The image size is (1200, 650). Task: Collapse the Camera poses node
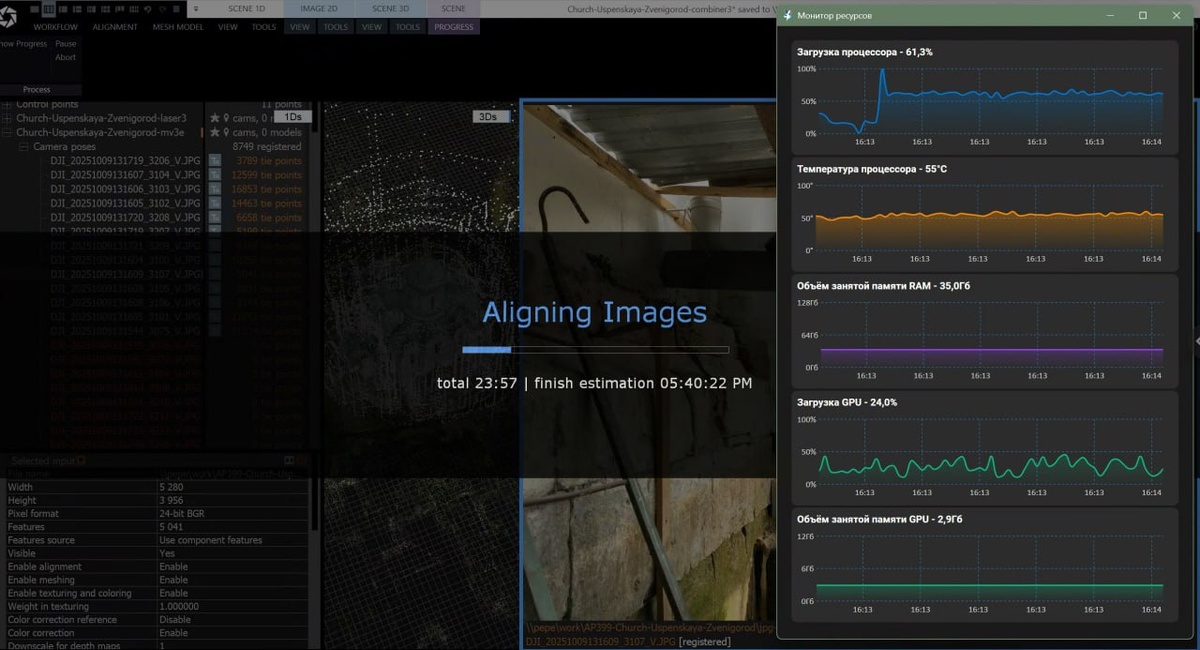(24, 146)
